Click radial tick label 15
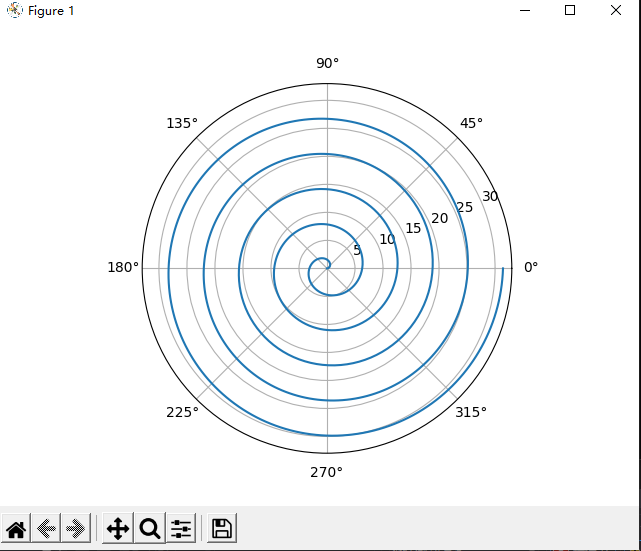 (x=413, y=228)
